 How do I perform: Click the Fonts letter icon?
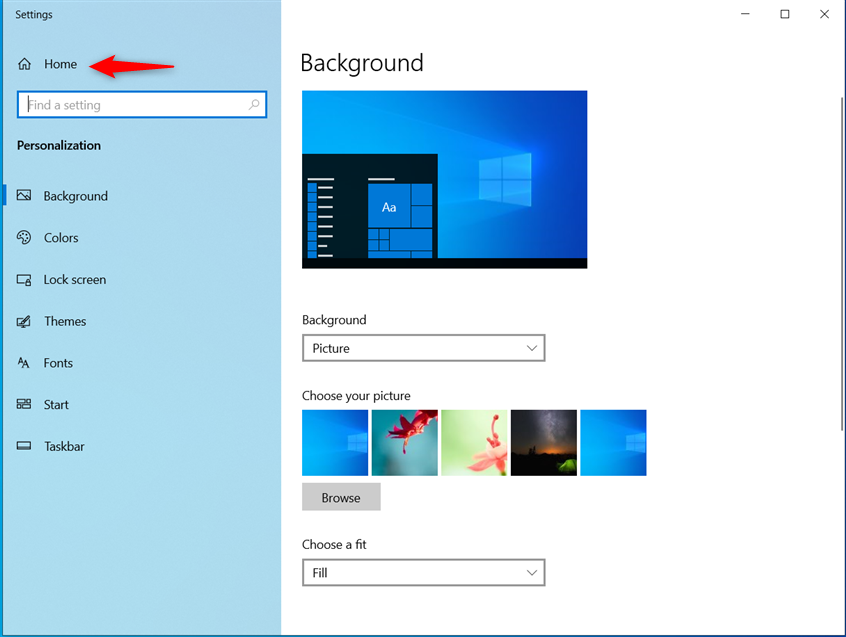point(24,362)
